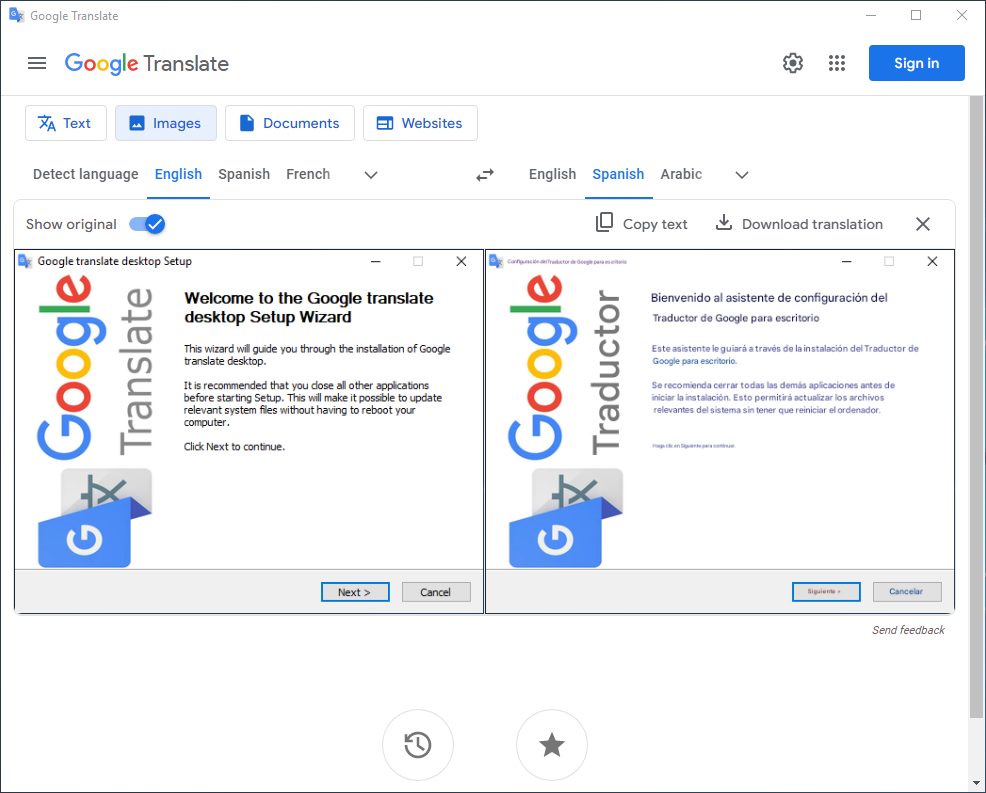This screenshot has width=986, height=793.
Task: Select English as source language
Action: tap(179, 174)
